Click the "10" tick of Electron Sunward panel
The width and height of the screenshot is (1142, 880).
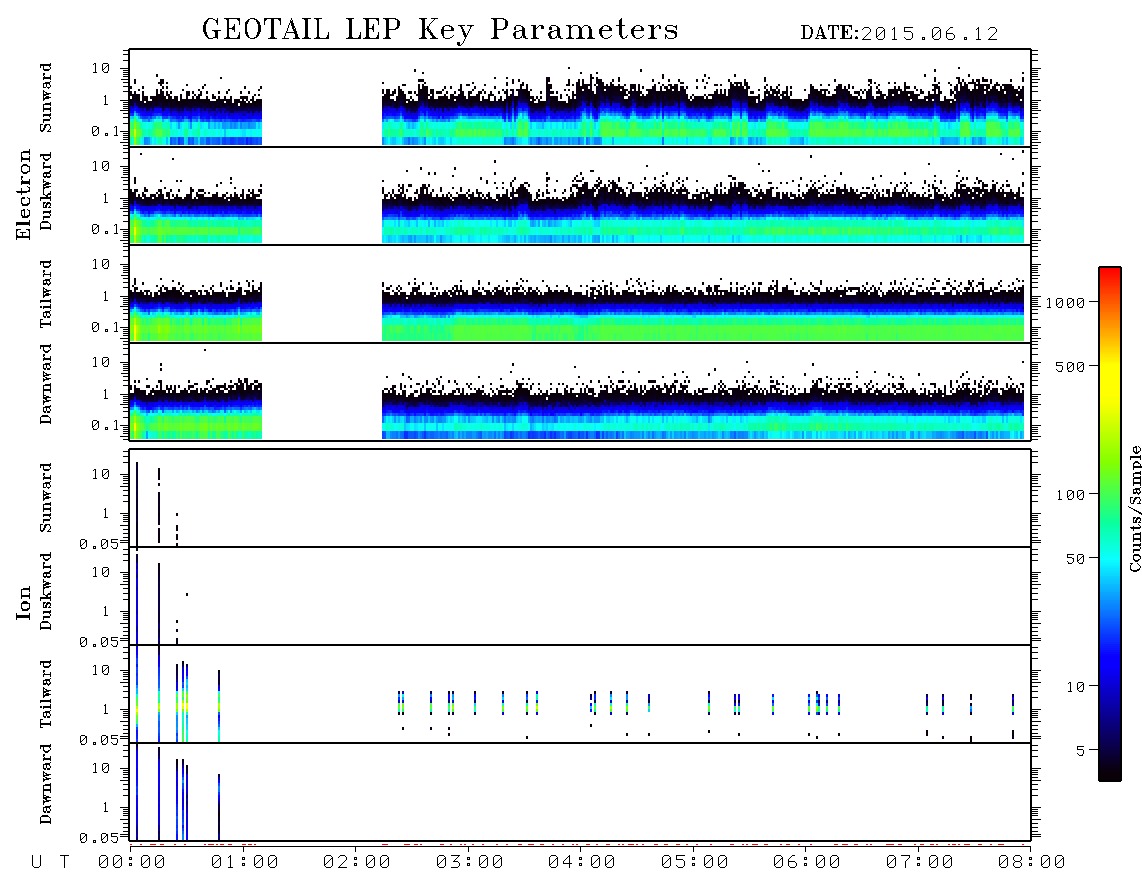pyautogui.click(x=101, y=68)
